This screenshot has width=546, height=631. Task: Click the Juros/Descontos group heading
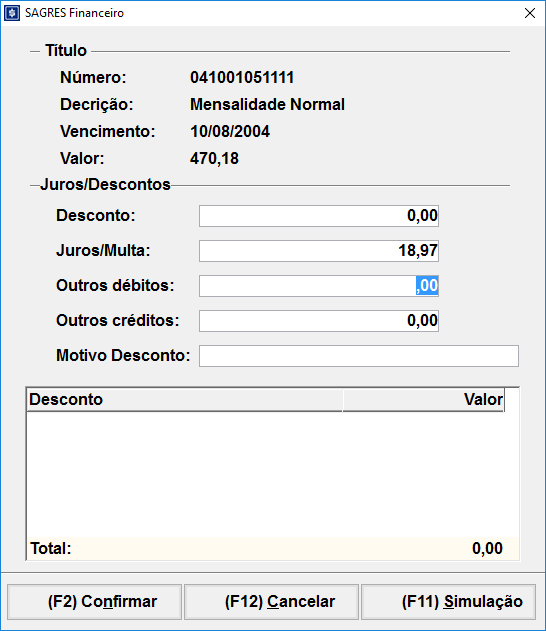pyautogui.click(x=105, y=184)
